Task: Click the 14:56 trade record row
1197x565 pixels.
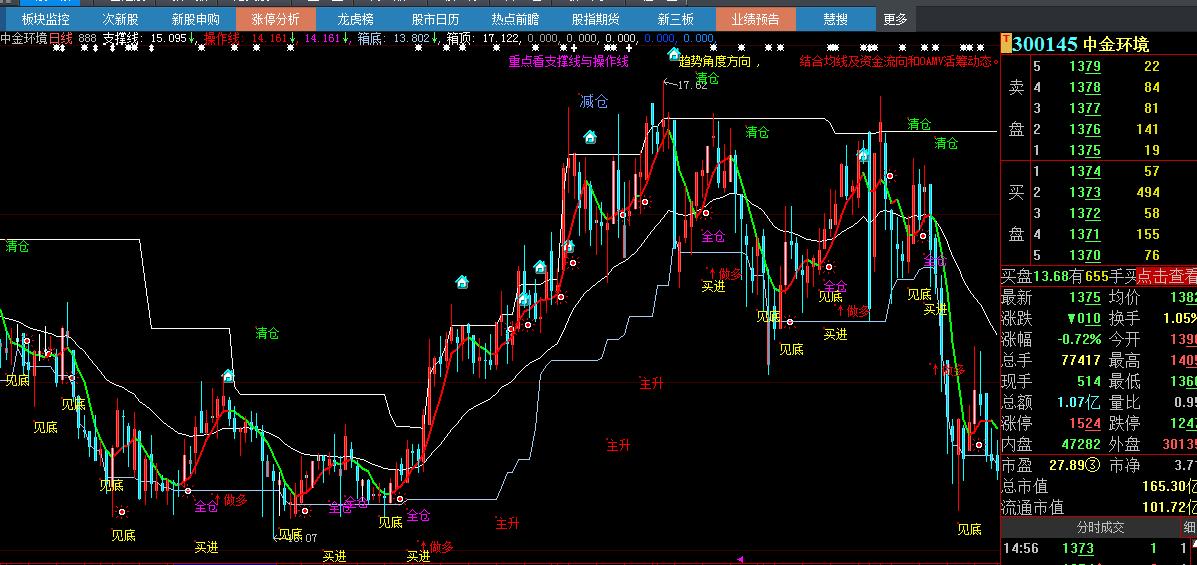Action: [1099, 548]
